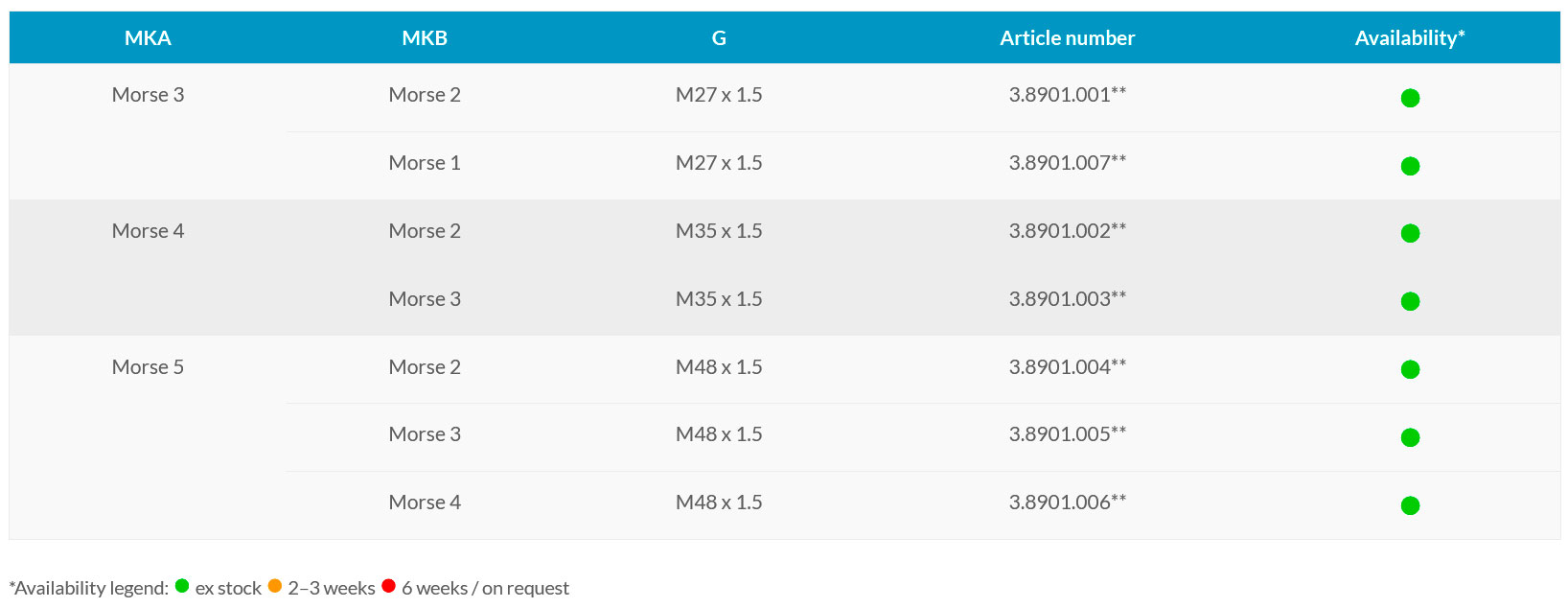Click the green availability dot for 3.8901.002
Screen dimensions: 1568x608
(x=1410, y=233)
